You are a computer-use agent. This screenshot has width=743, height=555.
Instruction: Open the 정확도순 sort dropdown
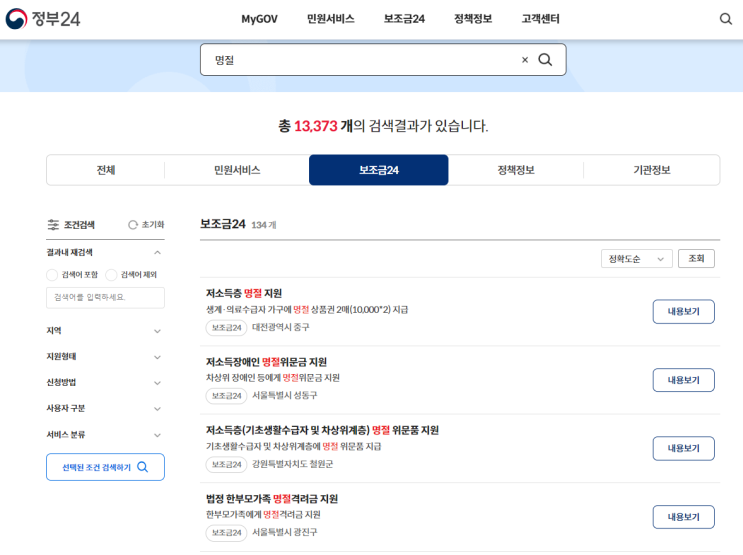[x=636, y=259]
